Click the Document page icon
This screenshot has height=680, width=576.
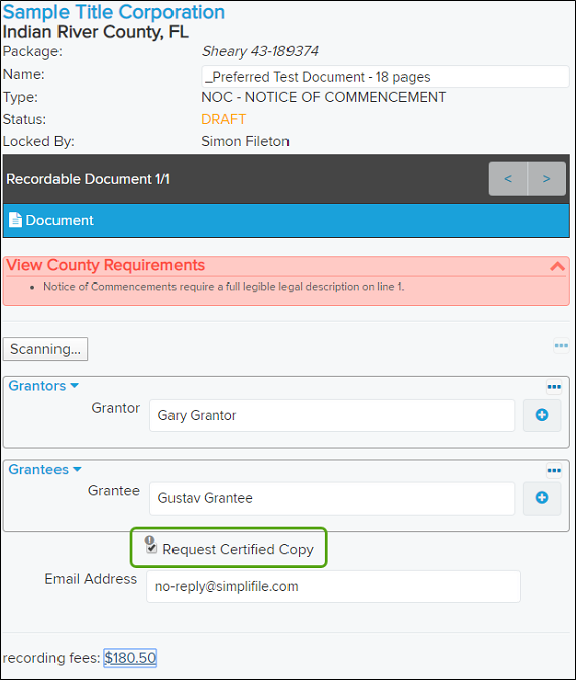click(x=15, y=220)
